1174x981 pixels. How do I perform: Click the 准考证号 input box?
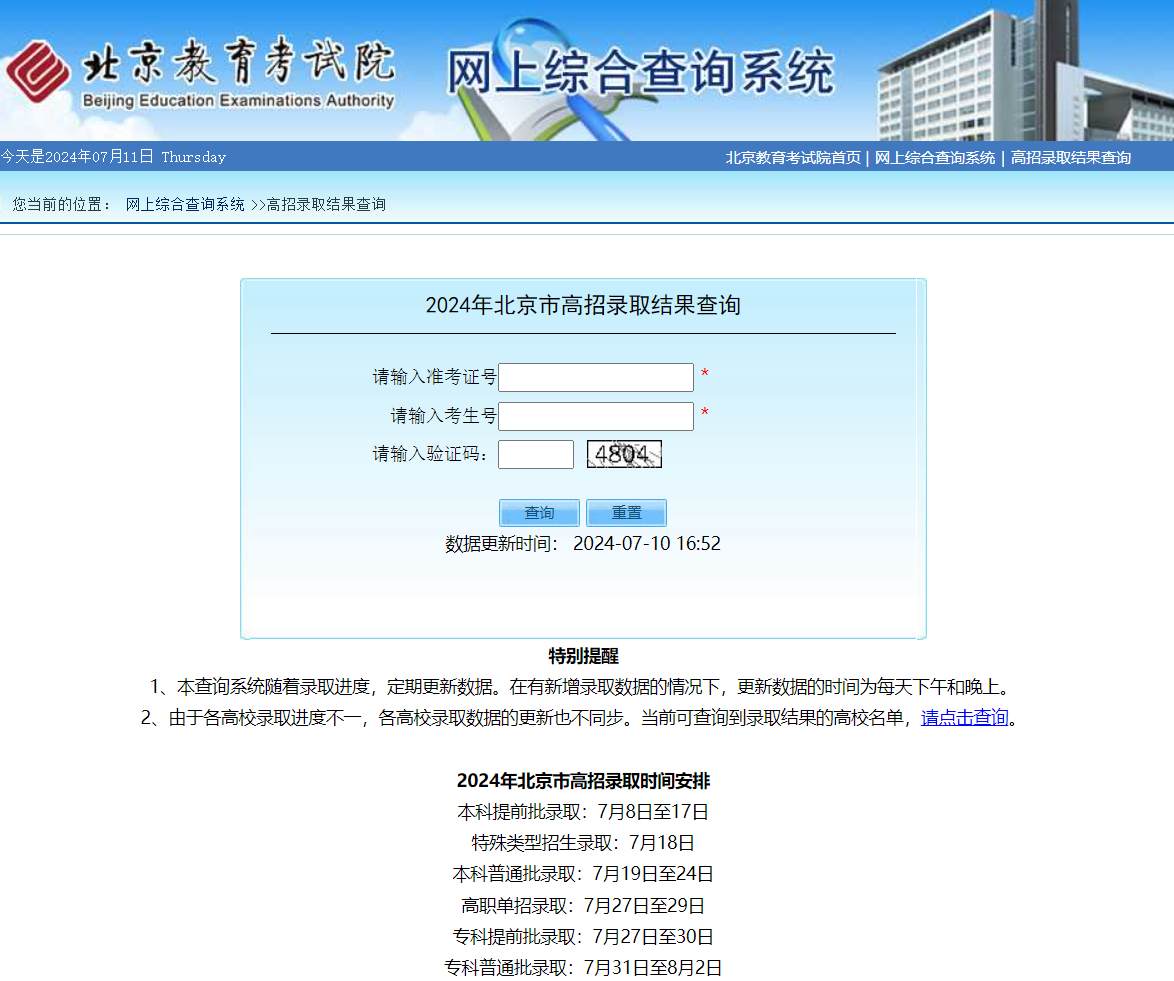(x=595, y=377)
